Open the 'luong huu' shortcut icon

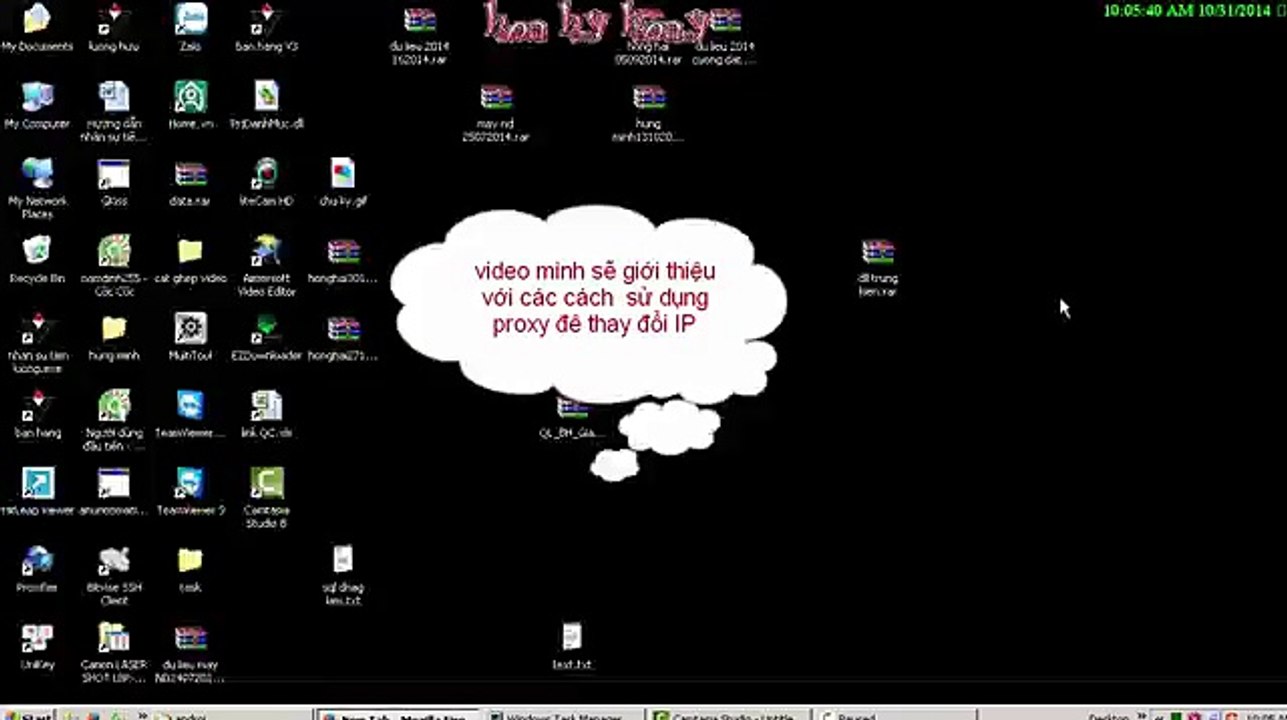[x=114, y=27]
